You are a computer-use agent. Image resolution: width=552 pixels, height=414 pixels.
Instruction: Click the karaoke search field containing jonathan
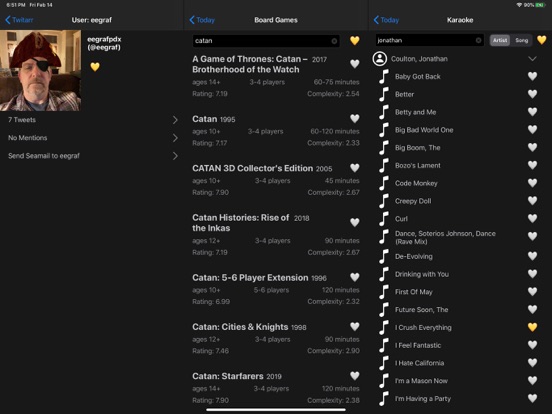(x=429, y=40)
